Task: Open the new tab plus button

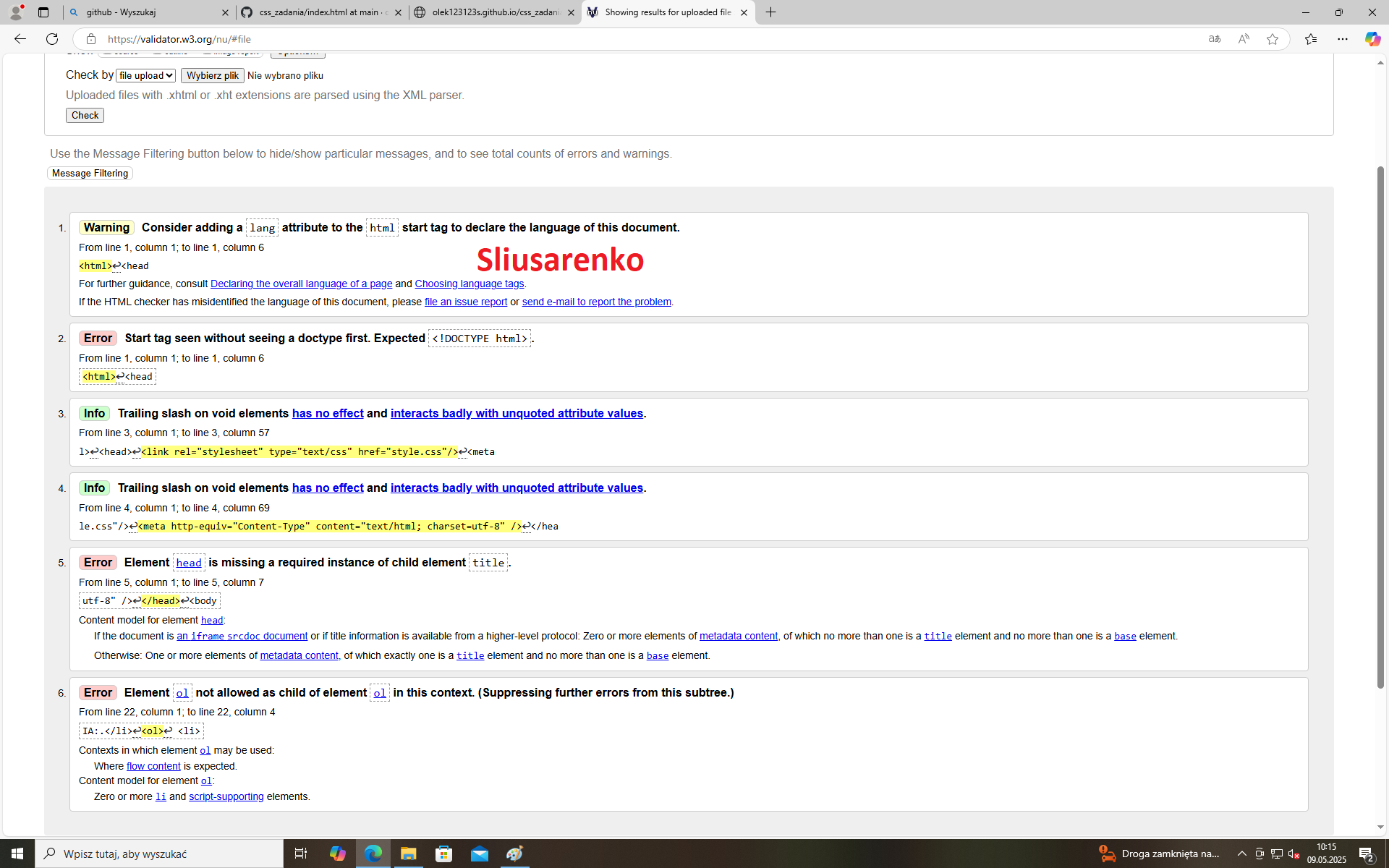Action: [x=770, y=12]
